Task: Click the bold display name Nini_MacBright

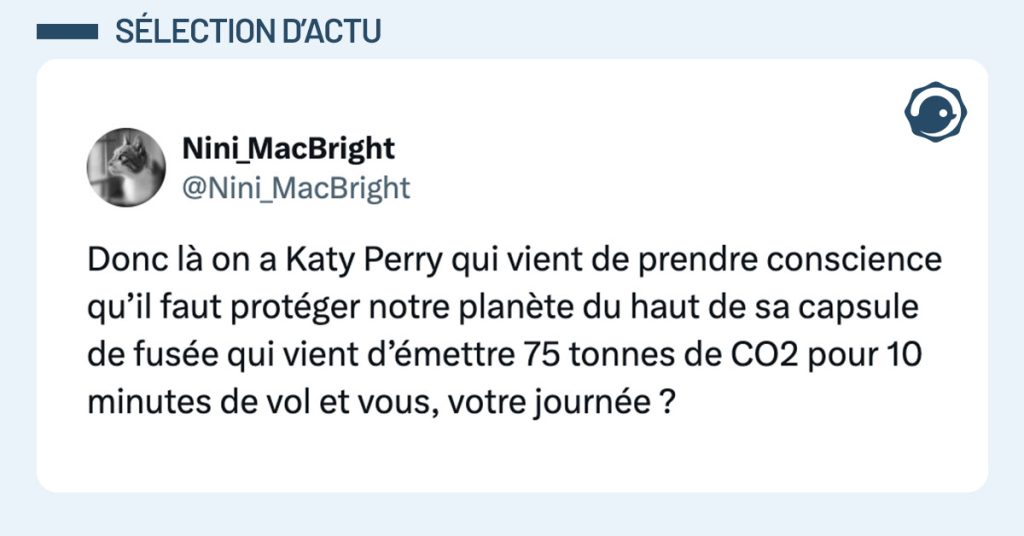Action: 288,149
